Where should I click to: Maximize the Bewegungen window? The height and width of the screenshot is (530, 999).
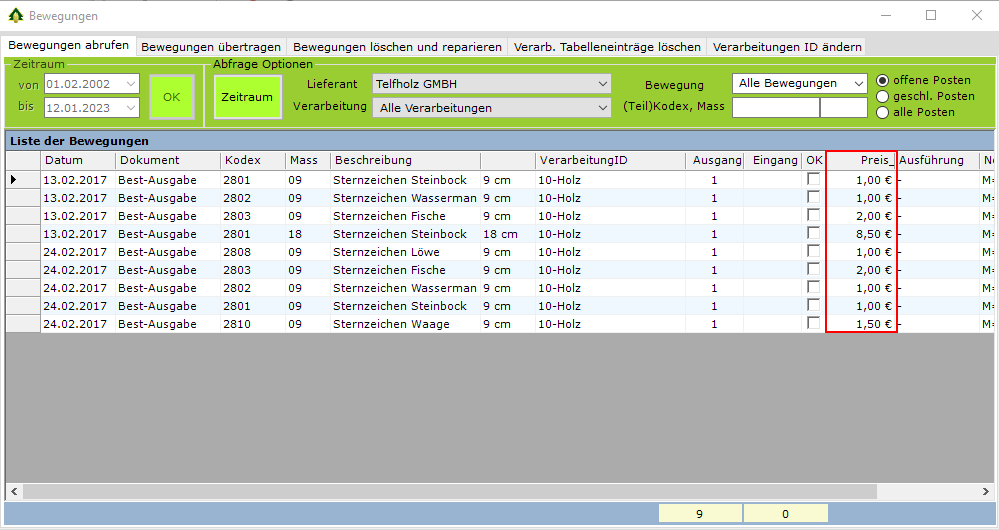931,16
